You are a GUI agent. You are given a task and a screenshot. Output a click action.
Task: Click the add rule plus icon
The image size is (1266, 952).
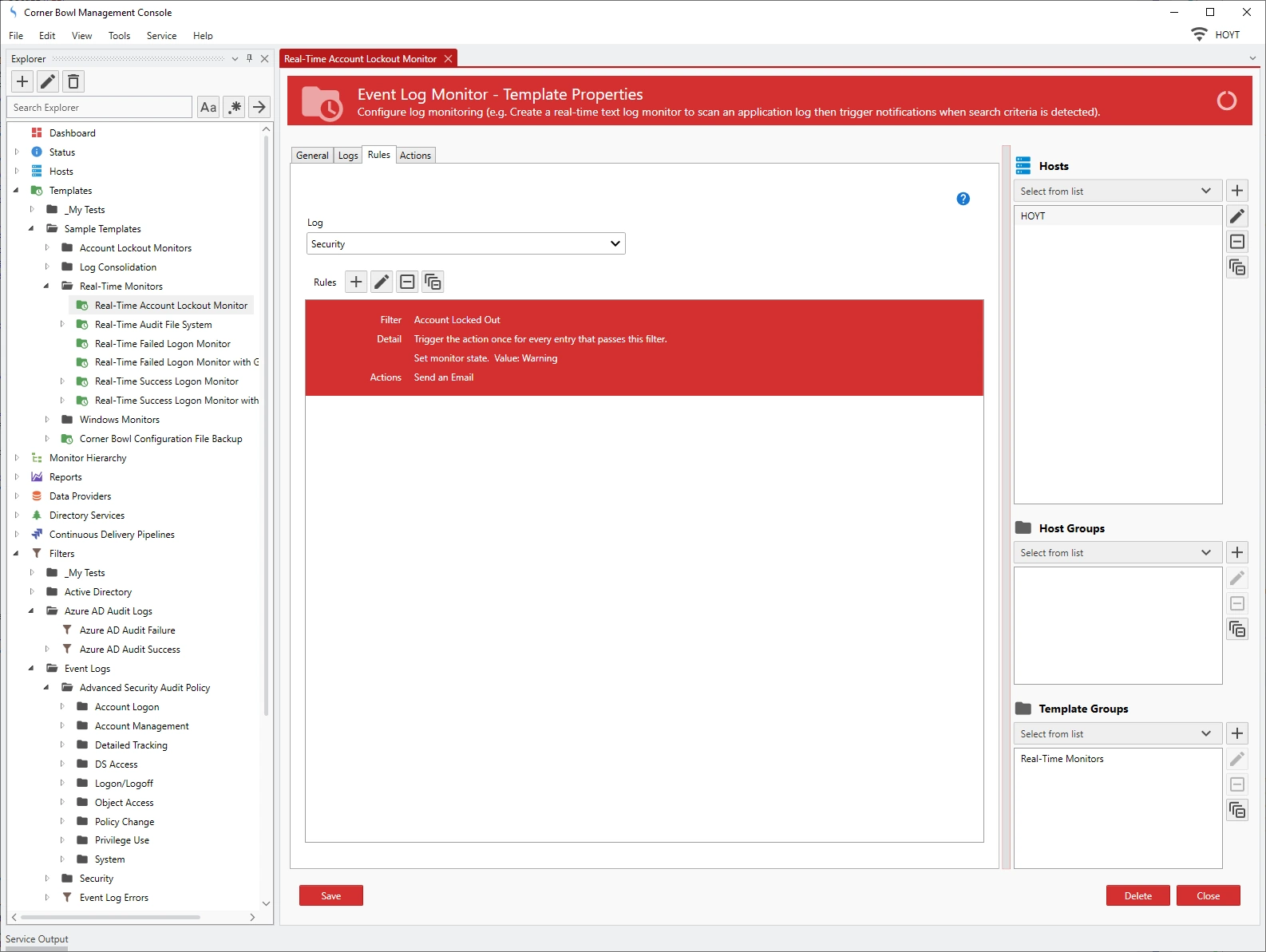click(356, 282)
